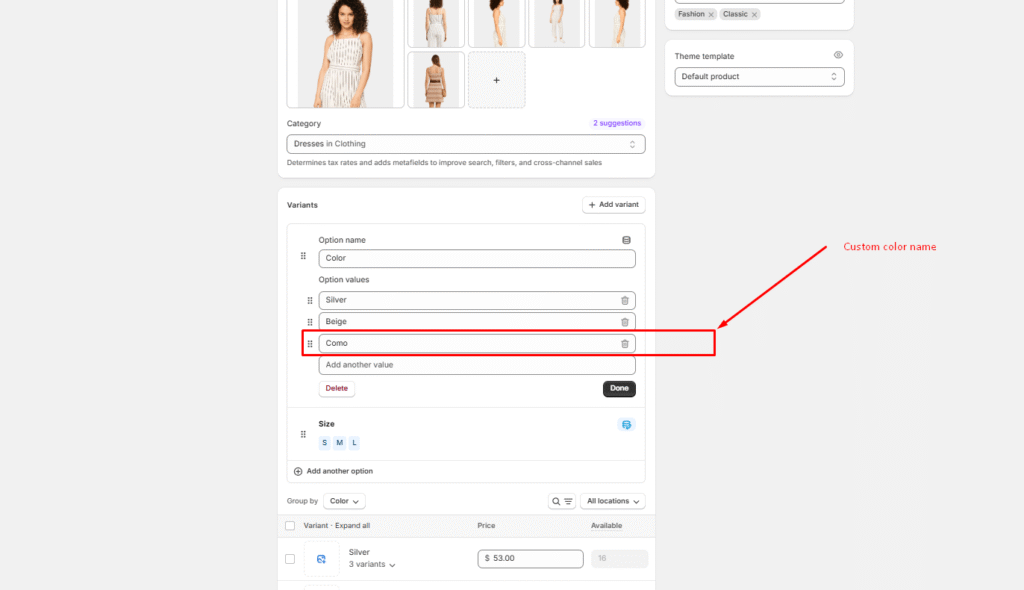Image resolution: width=1024 pixels, height=590 pixels.
Task: Open the All locations dropdown
Action: tap(612, 501)
